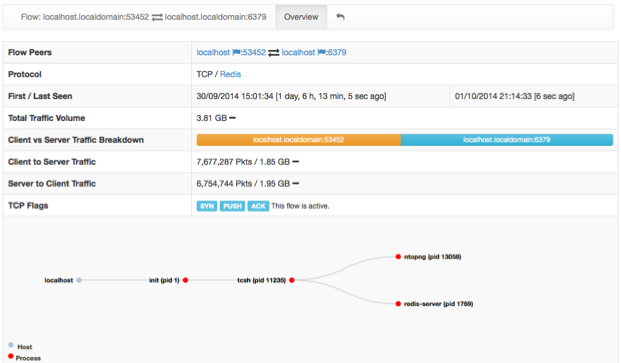Select the ntopng (pid 13058) process node
Screen dimensions: 621x363
(x=398, y=257)
